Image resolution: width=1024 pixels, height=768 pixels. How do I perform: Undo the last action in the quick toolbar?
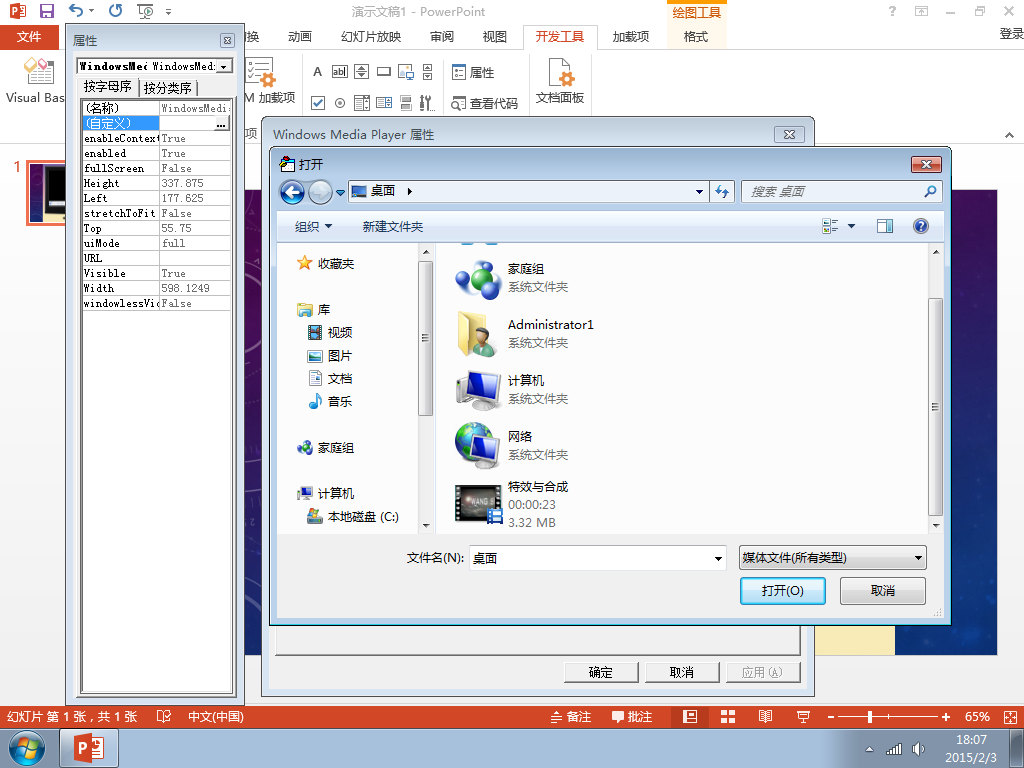(76, 11)
